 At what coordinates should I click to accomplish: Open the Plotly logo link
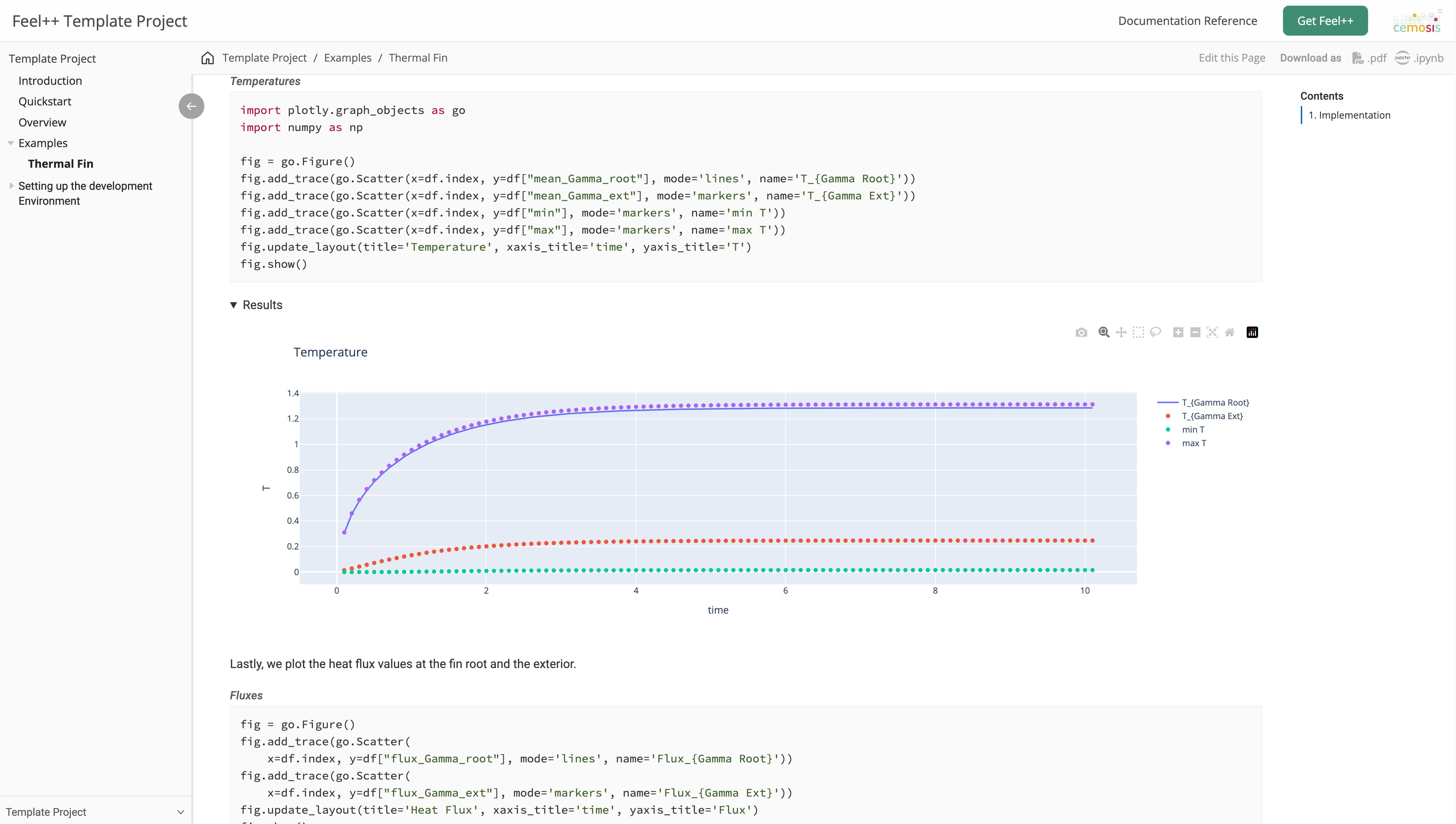pyautogui.click(x=1252, y=332)
